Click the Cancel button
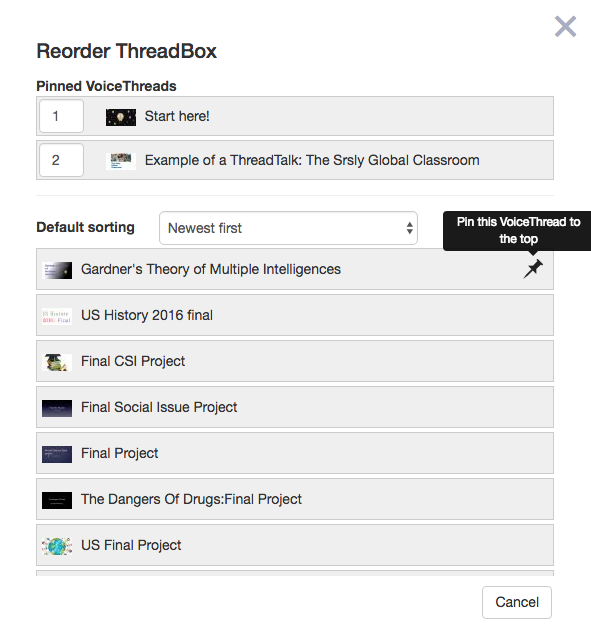 [x=517, y=602]
